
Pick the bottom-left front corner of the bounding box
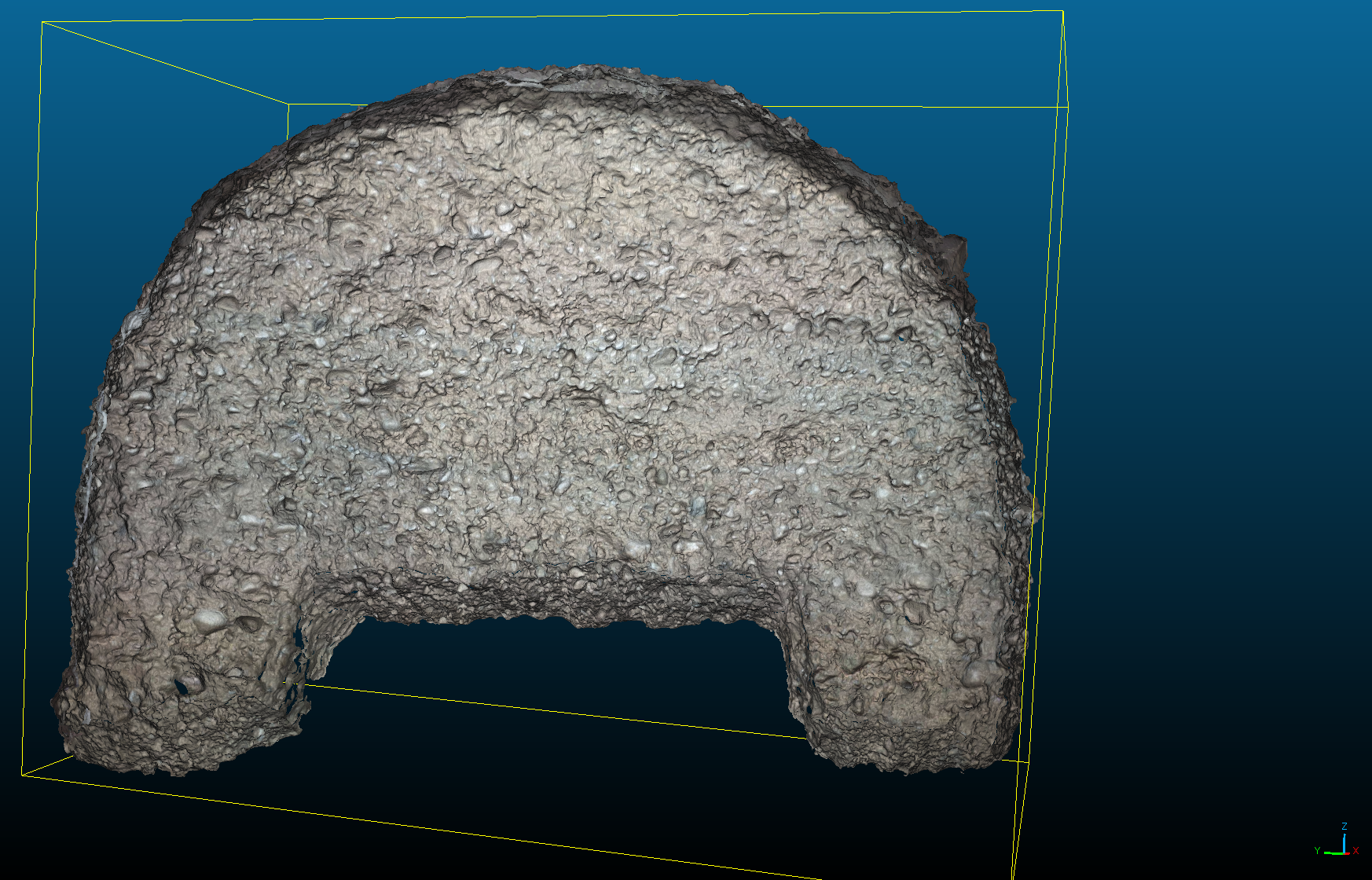pos(22,775)
